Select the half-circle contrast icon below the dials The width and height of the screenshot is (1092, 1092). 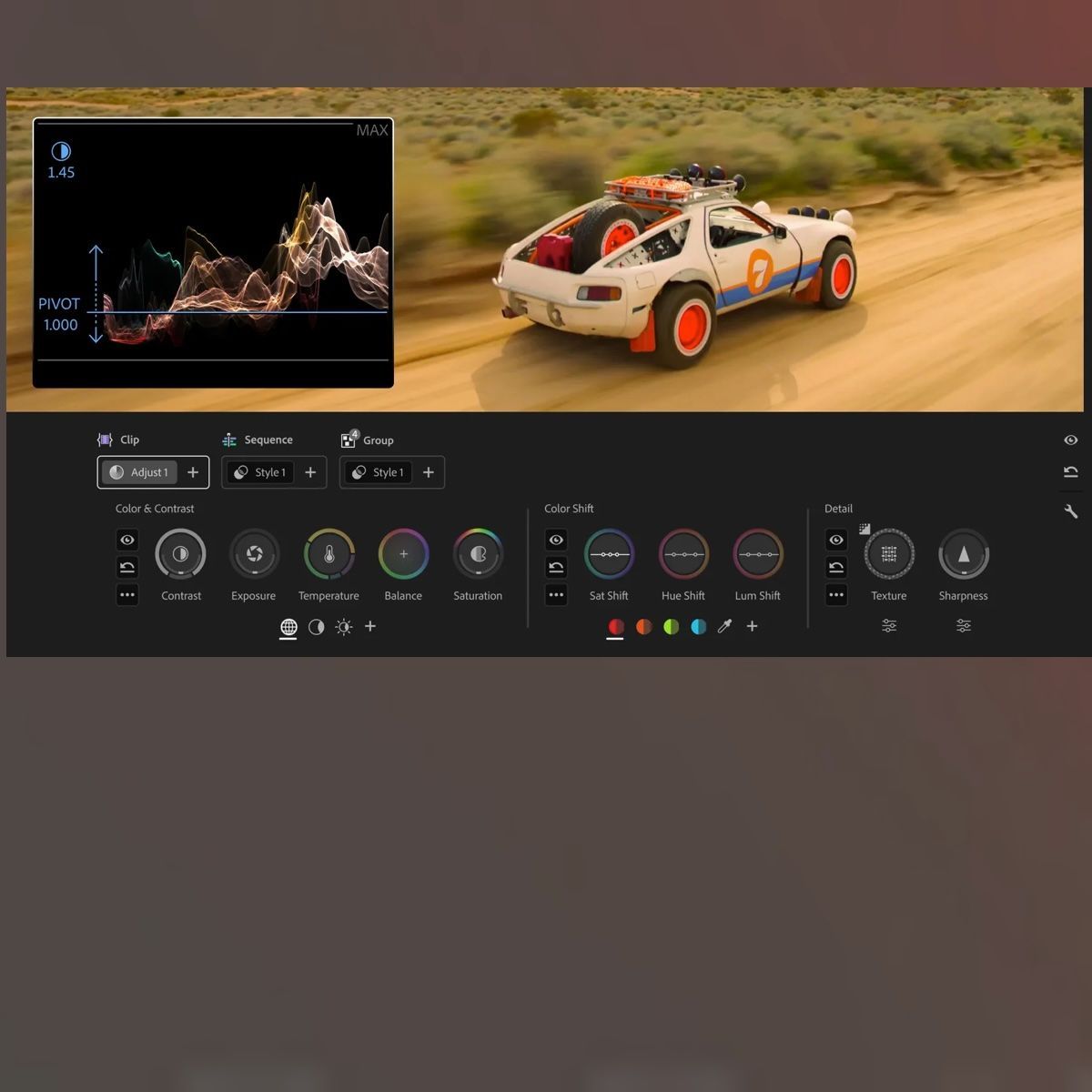[x=316, y=626]
